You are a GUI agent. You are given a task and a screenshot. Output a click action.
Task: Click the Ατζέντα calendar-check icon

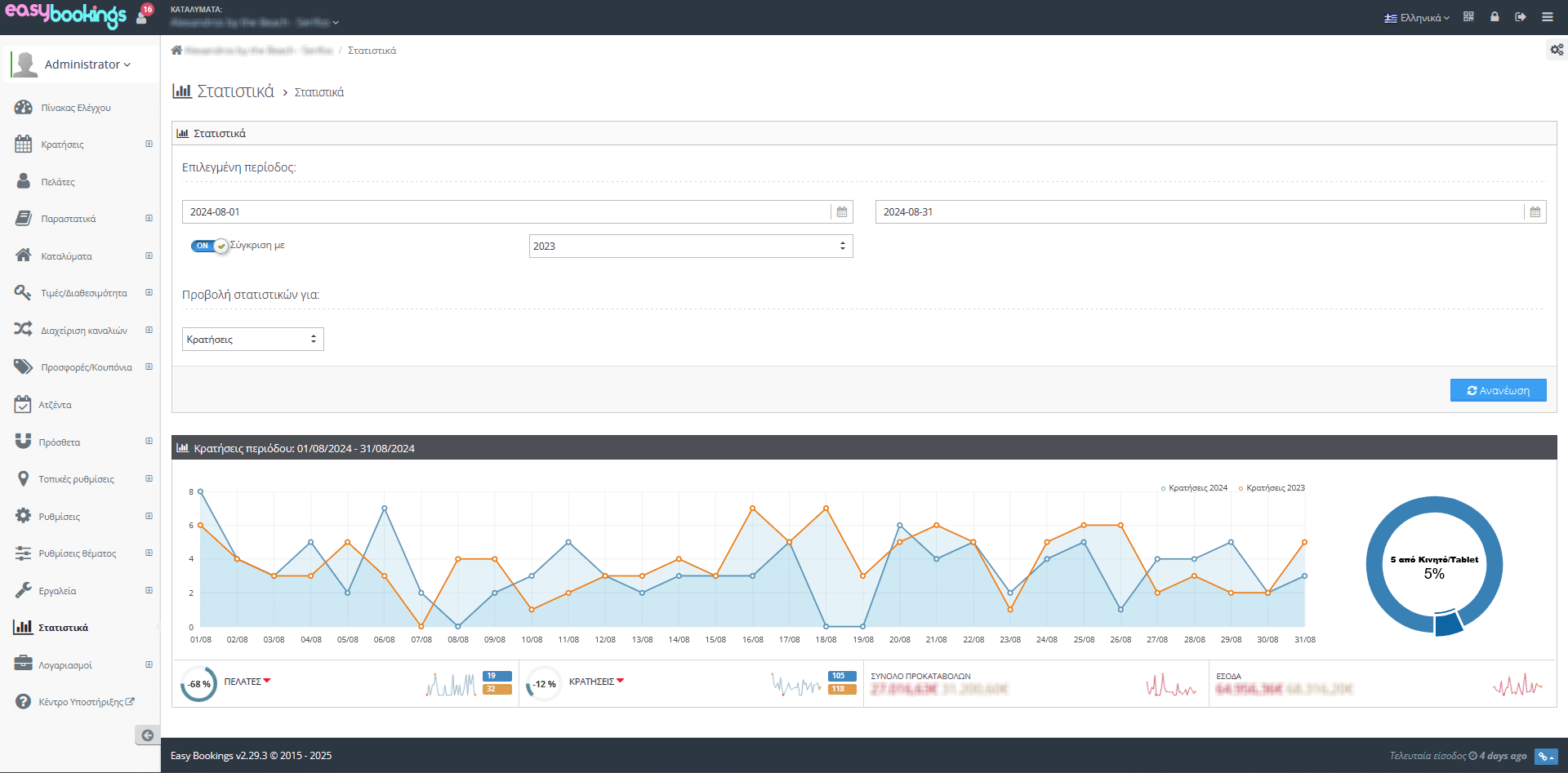23,404
